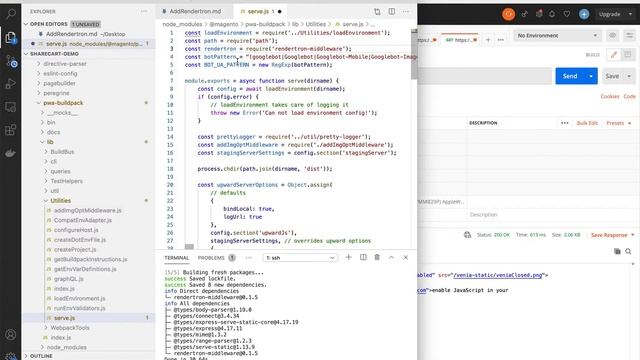Open Remote Explorer icon in activity bar

click(11, 107)
